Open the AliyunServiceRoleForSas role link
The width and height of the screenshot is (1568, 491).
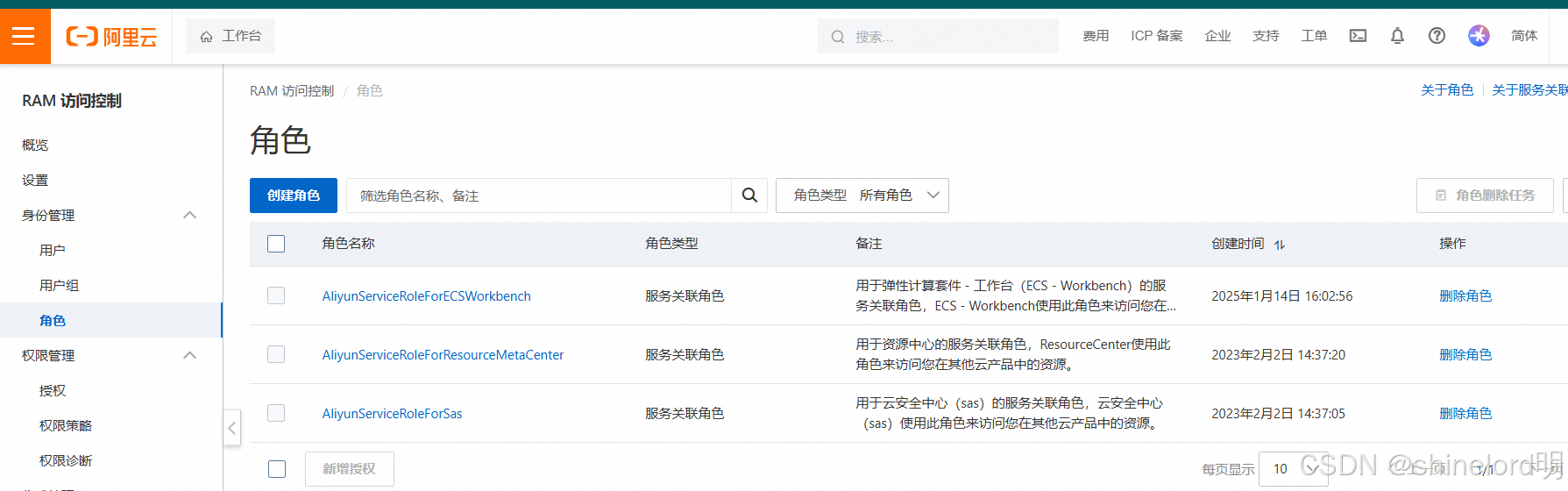coord(392,414)
